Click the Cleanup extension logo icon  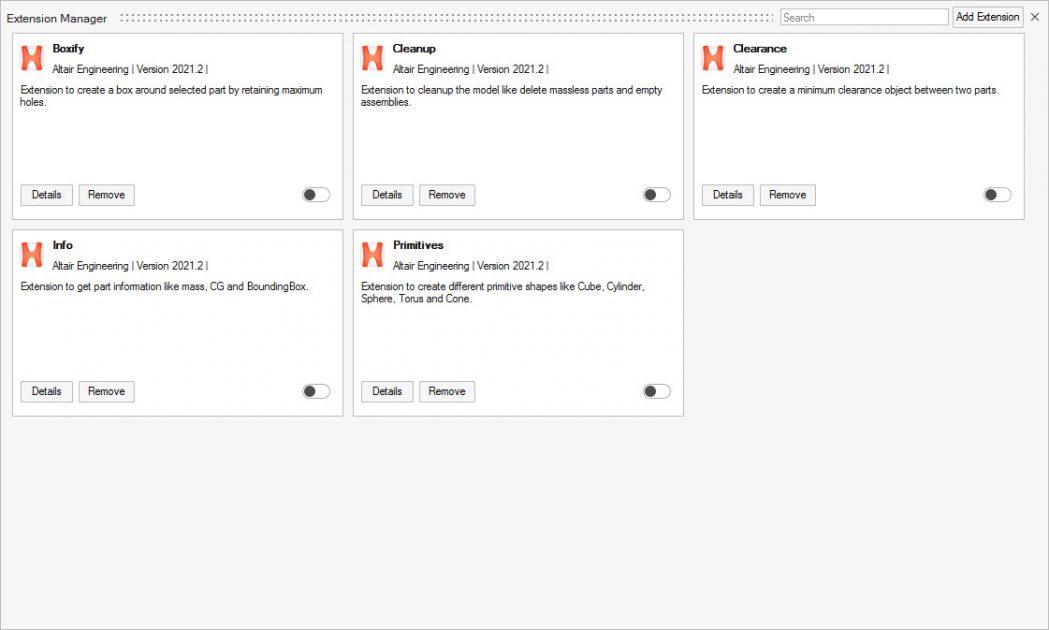coord(372,58)
